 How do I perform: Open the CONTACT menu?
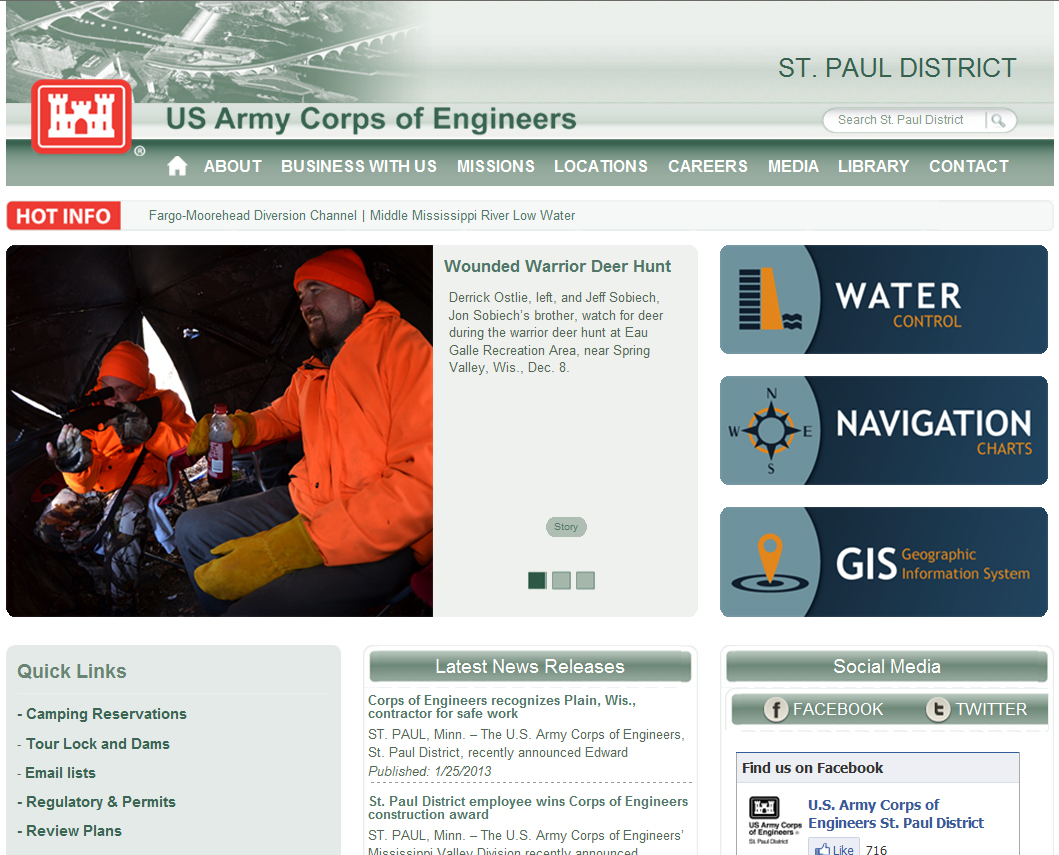[968, 166]
